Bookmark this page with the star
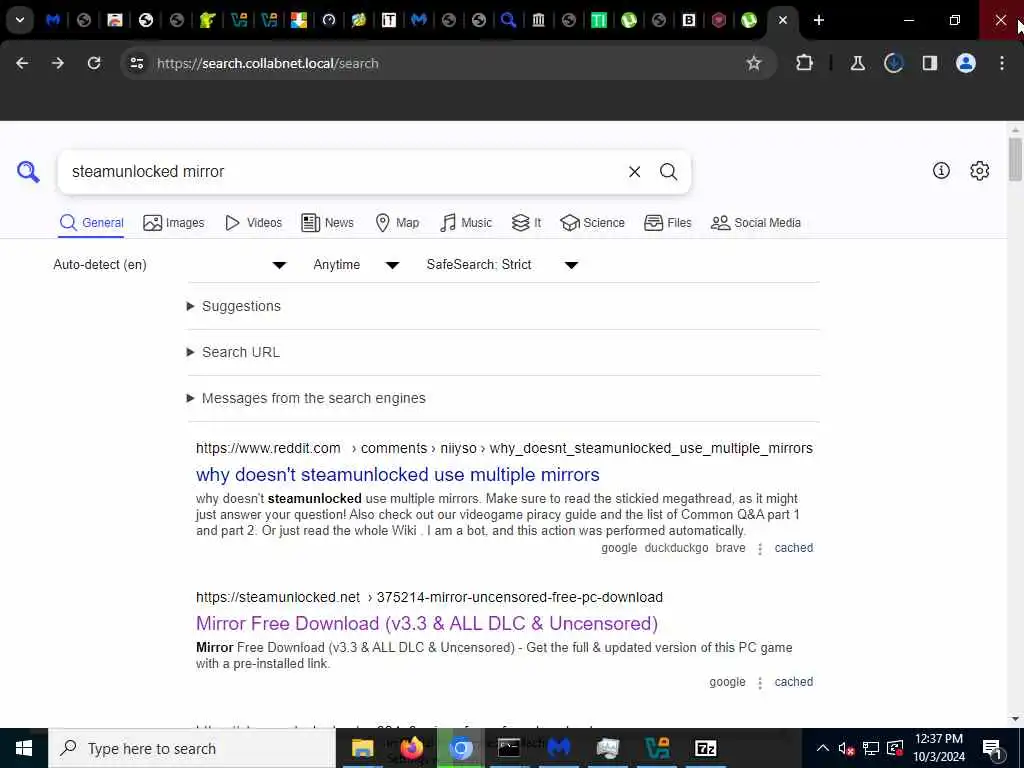Screen dimensions: 1024x768 (754, 63)
